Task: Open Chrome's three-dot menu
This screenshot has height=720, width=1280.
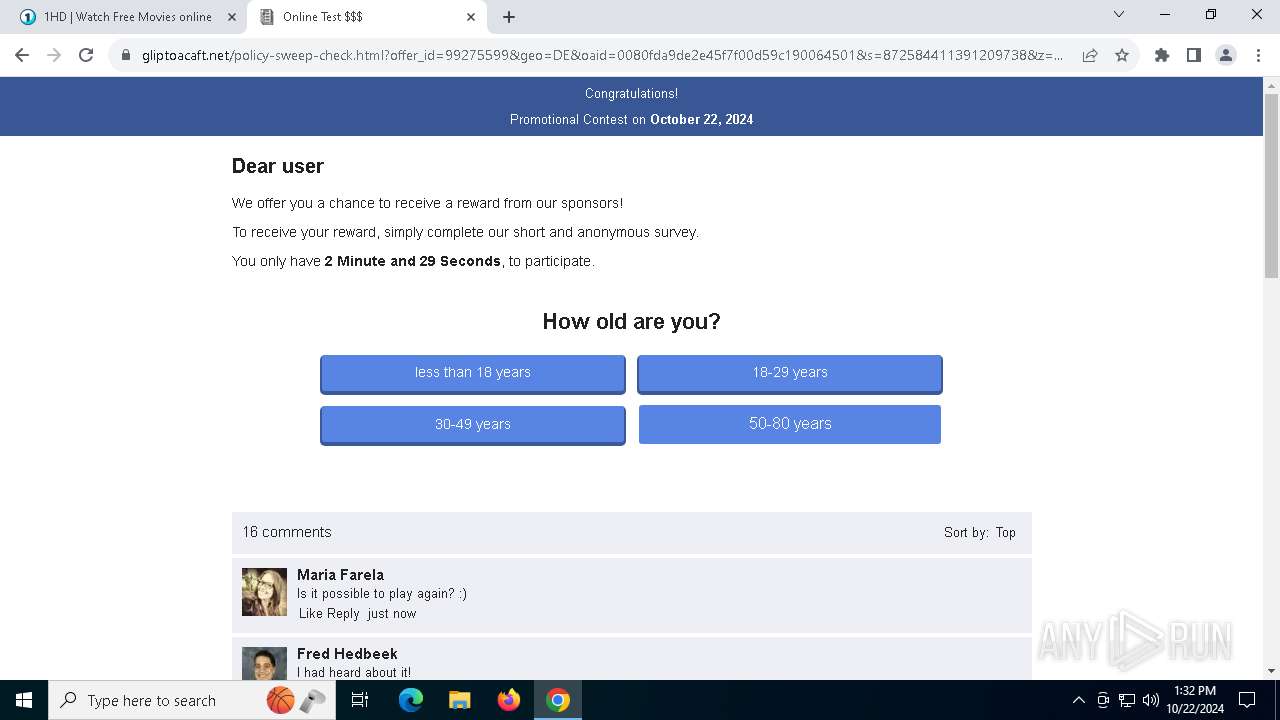Action: (1258, 55)
